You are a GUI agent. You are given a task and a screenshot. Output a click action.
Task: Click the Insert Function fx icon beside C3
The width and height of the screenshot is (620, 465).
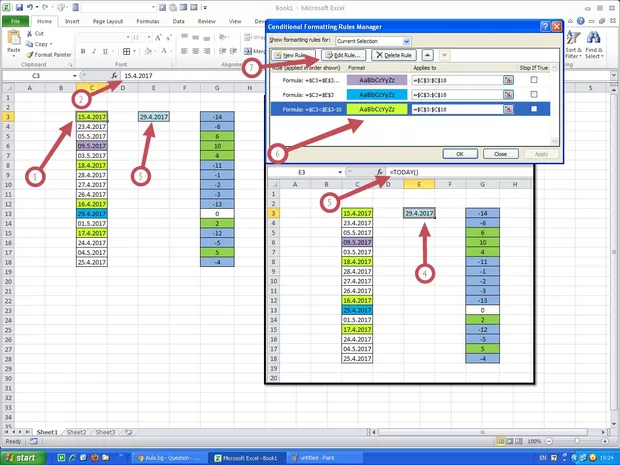(x=114, y=76)
